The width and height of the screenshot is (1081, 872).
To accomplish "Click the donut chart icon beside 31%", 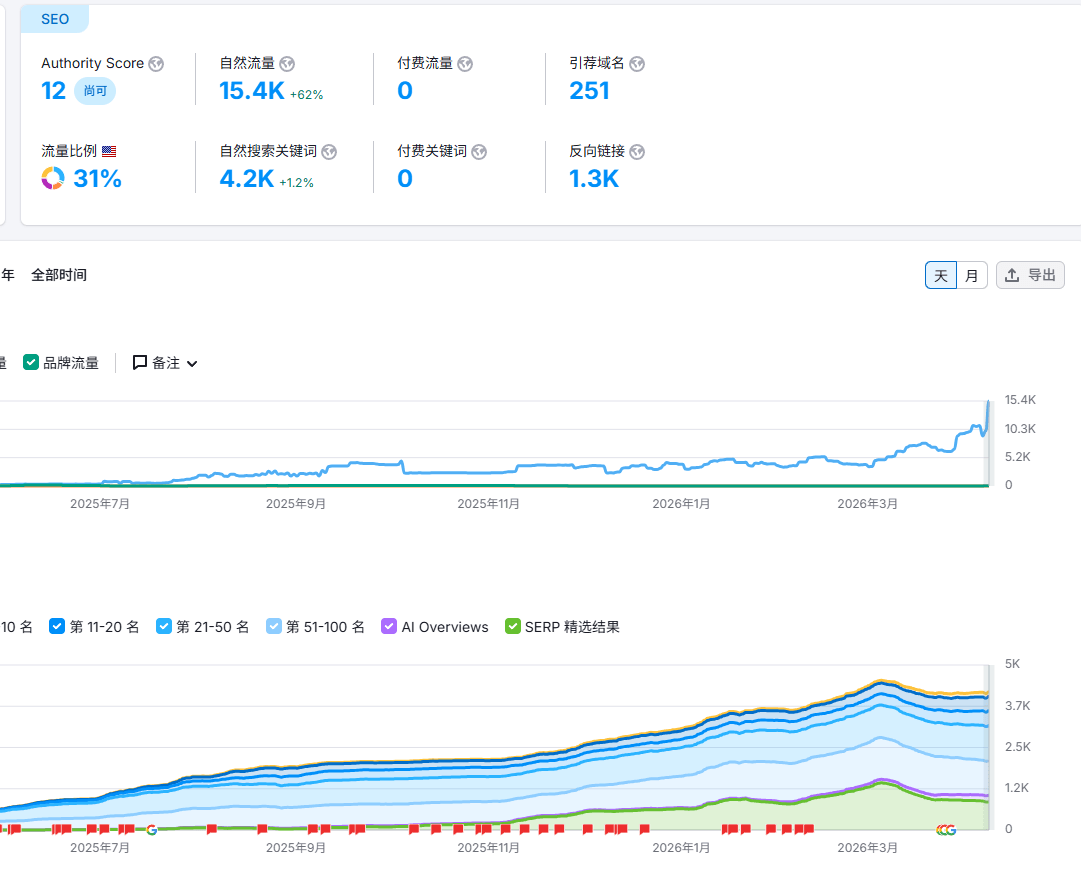I will pos(53,179).
